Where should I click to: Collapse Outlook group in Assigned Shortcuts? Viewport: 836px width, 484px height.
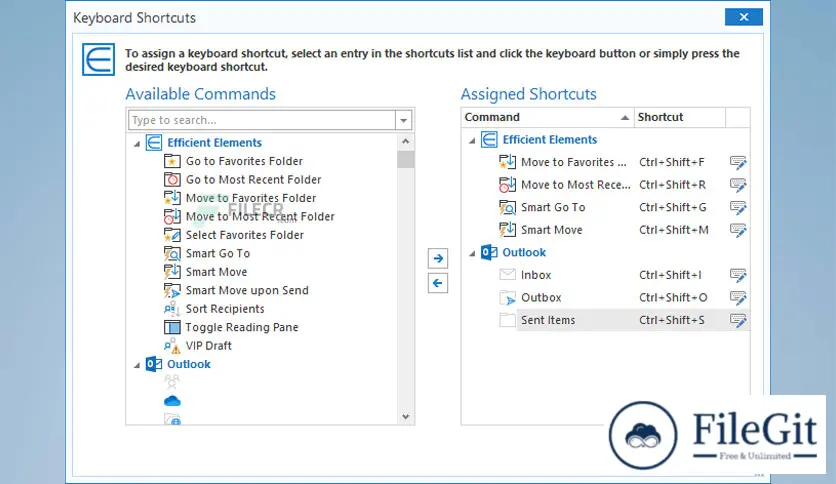point(472,254)
